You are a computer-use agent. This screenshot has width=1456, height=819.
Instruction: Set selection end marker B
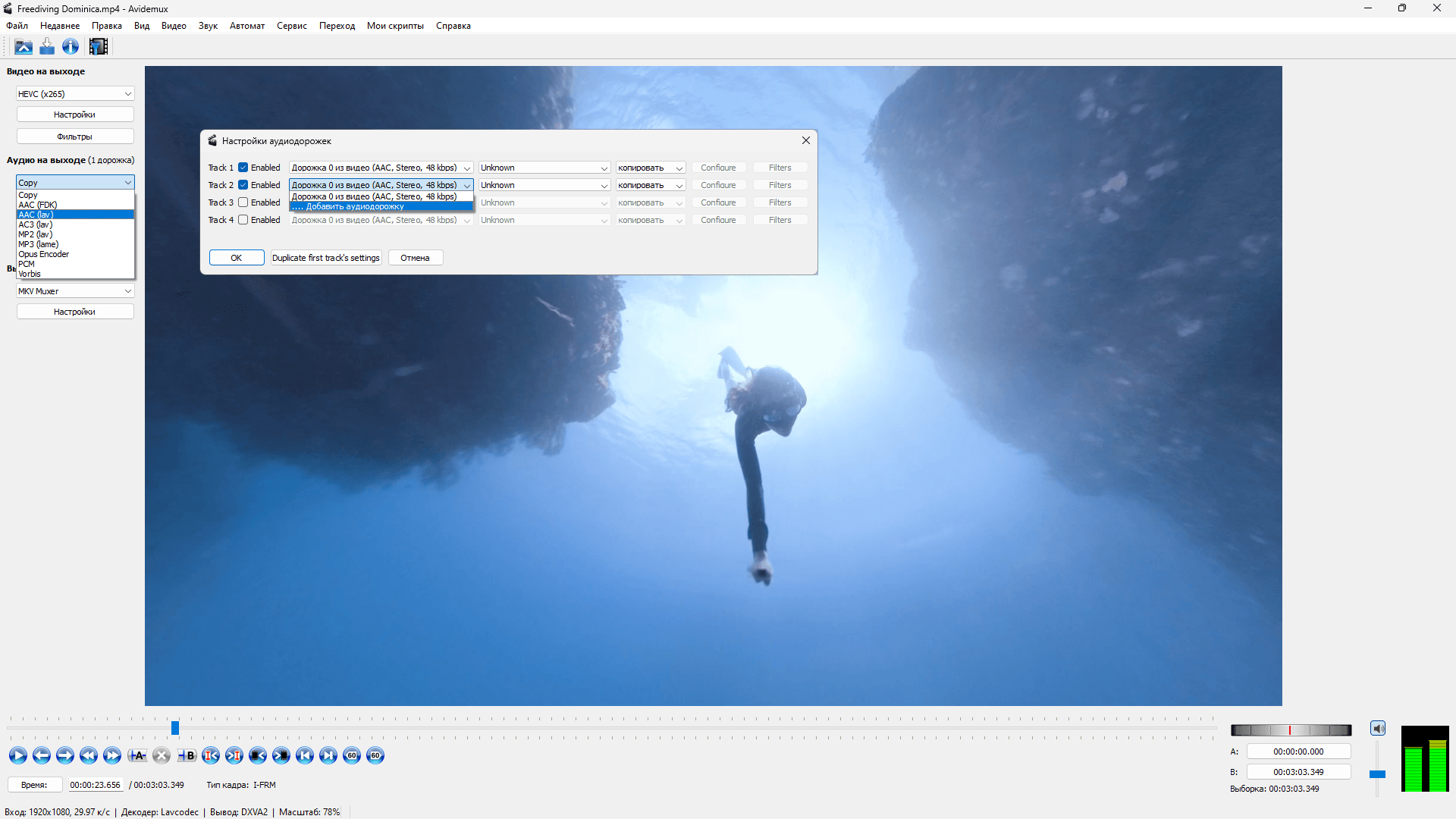tap(187, 755)
